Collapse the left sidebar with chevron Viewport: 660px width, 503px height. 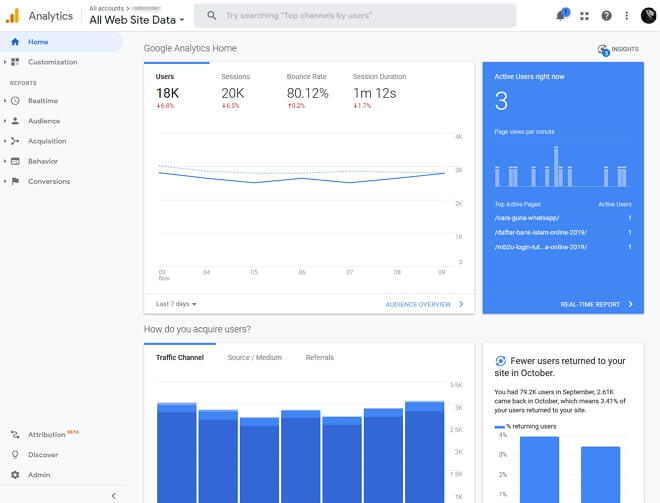click(x=113, y=495)
